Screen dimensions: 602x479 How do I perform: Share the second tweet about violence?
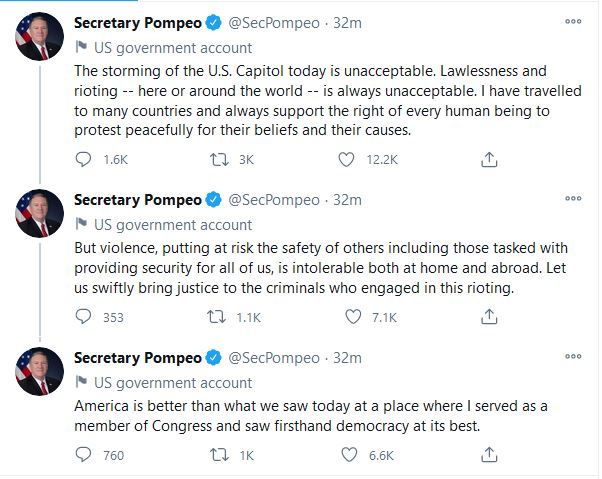[489, 317]
